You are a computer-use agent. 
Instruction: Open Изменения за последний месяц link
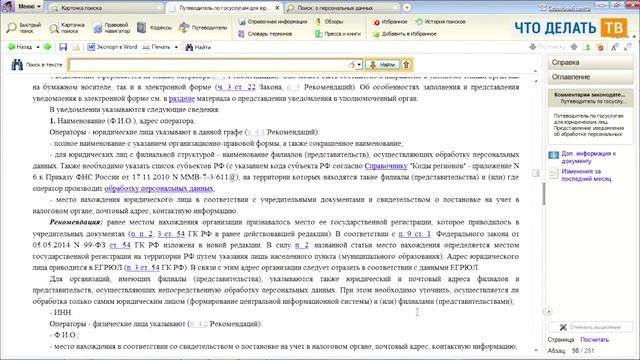tap(587, 175)
